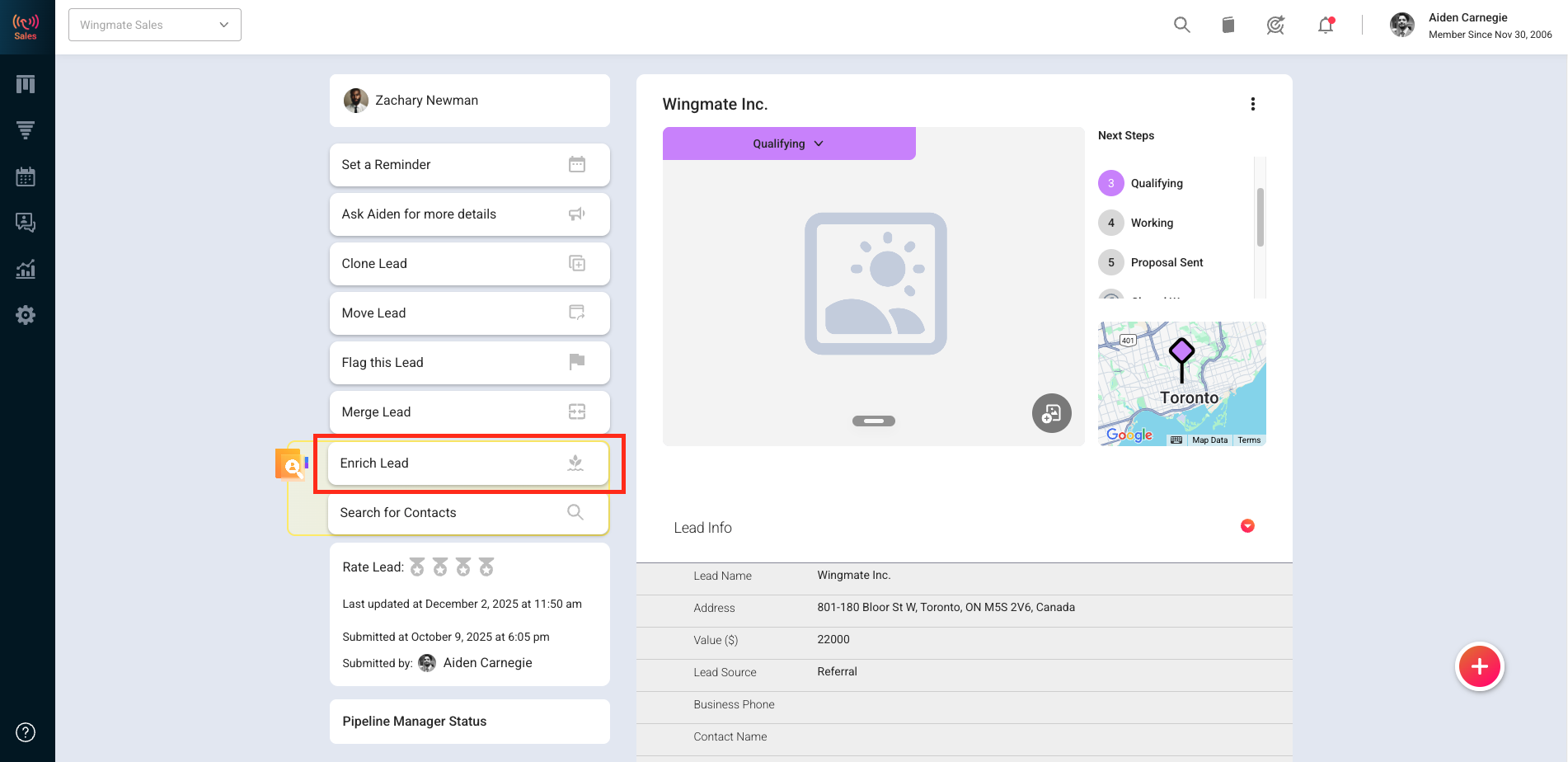Open the three-dot menu for Wingmate Inc.
This screenshot has height=762, width=1568.
(x=1253, y=104)
